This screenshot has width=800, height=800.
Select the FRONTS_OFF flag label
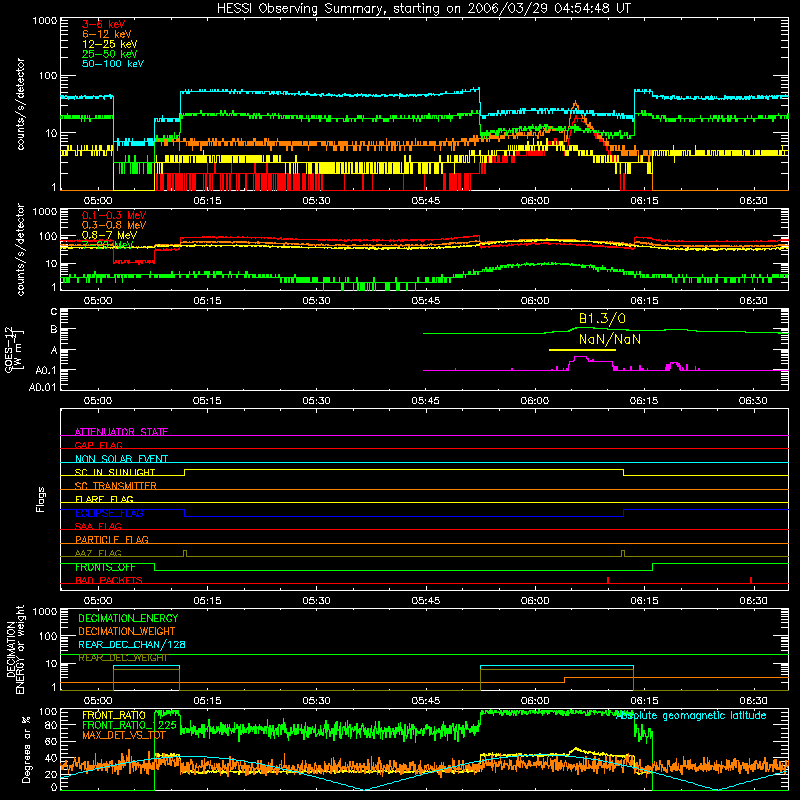click(x=105, y=567)
